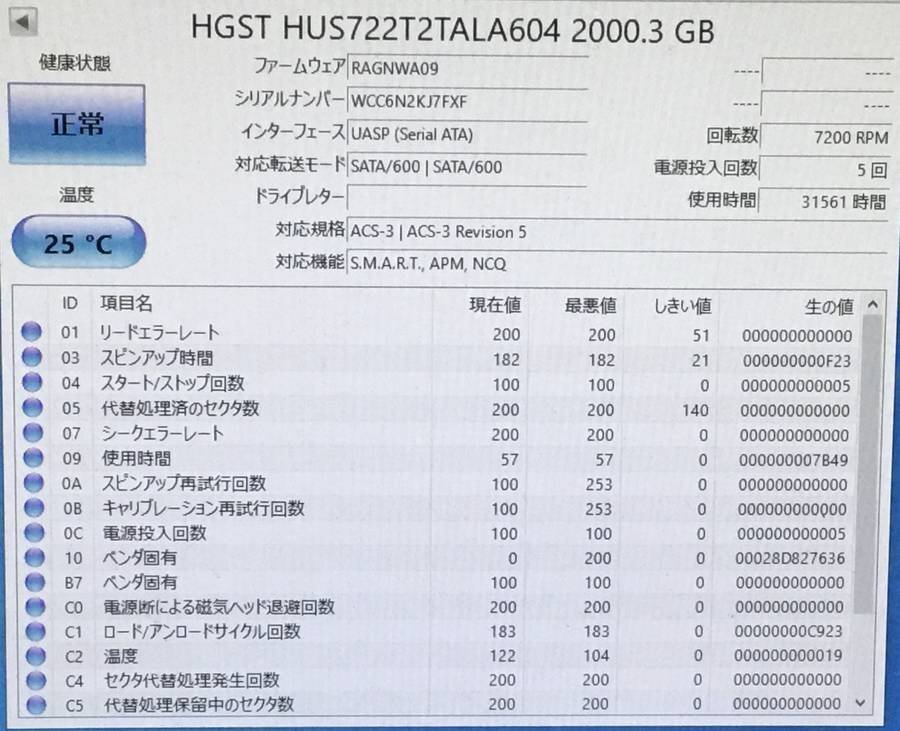Click status circle for ID C0 row
This screenshot has width=900, height=731.
pos(35,606)
